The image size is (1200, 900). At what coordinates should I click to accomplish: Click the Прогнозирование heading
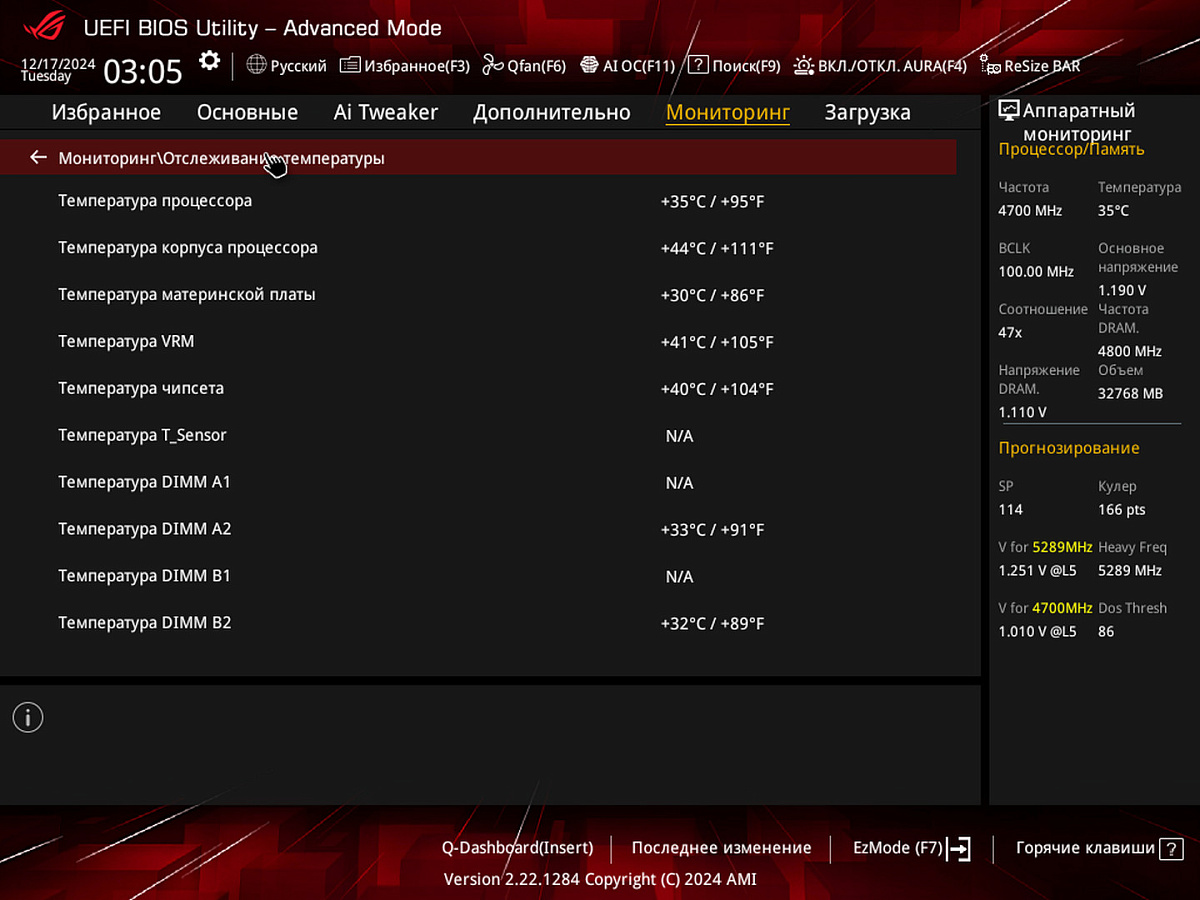[1069, 448]
